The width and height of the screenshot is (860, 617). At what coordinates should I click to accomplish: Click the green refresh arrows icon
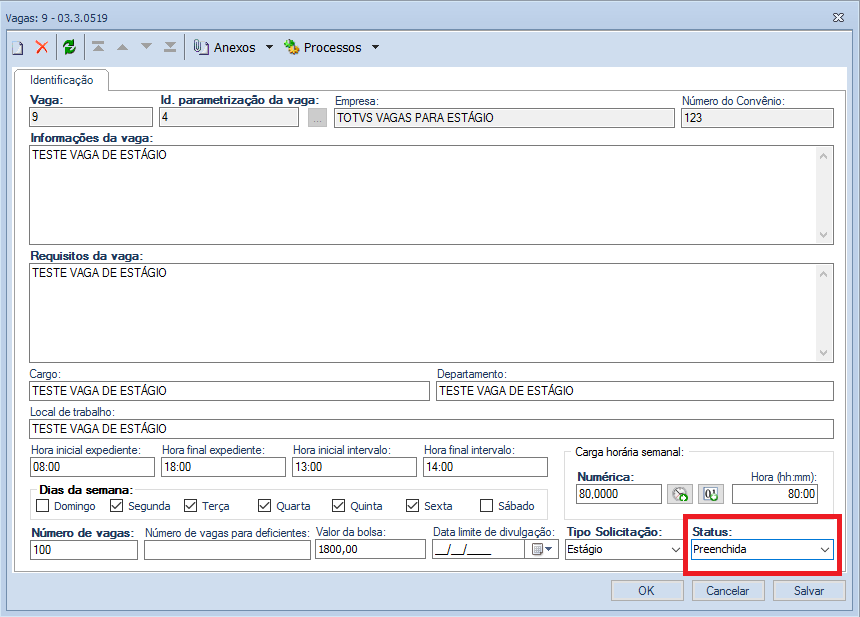[x=70, y=47]
